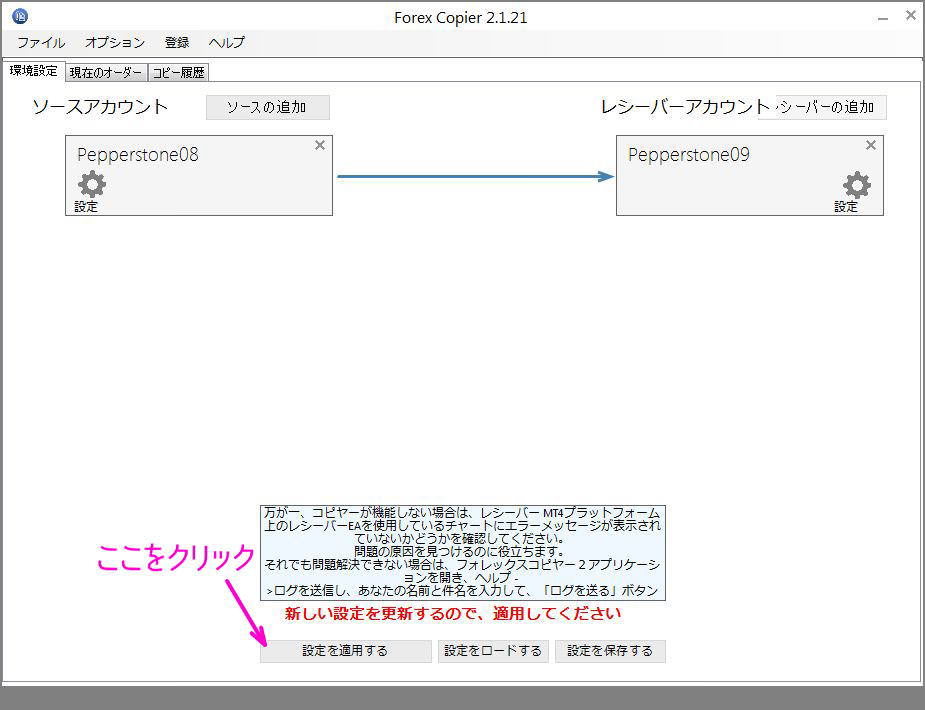
Task: Save settings with 設定を保存する button
Action: pyautogui.click(x=610, y=651)
